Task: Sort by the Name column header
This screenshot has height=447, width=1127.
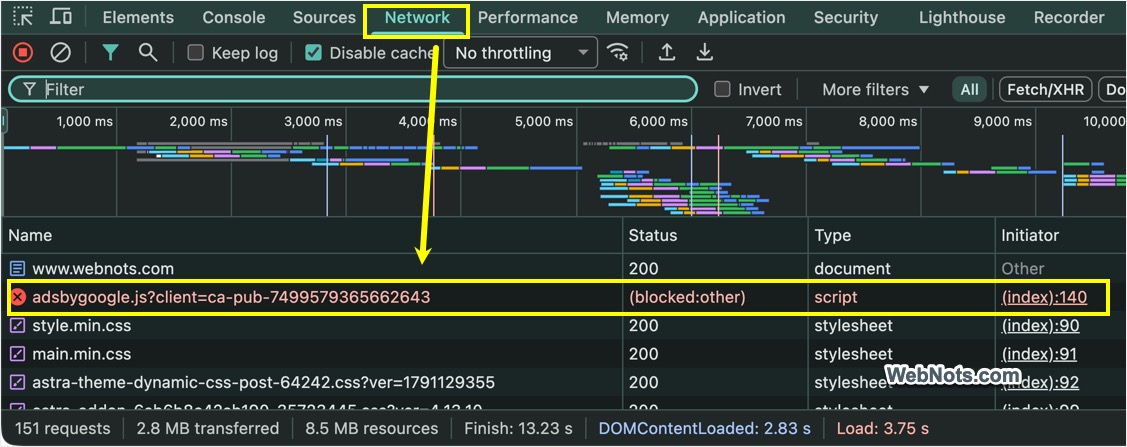Action: pyautogui.click(x=312, y=235)
